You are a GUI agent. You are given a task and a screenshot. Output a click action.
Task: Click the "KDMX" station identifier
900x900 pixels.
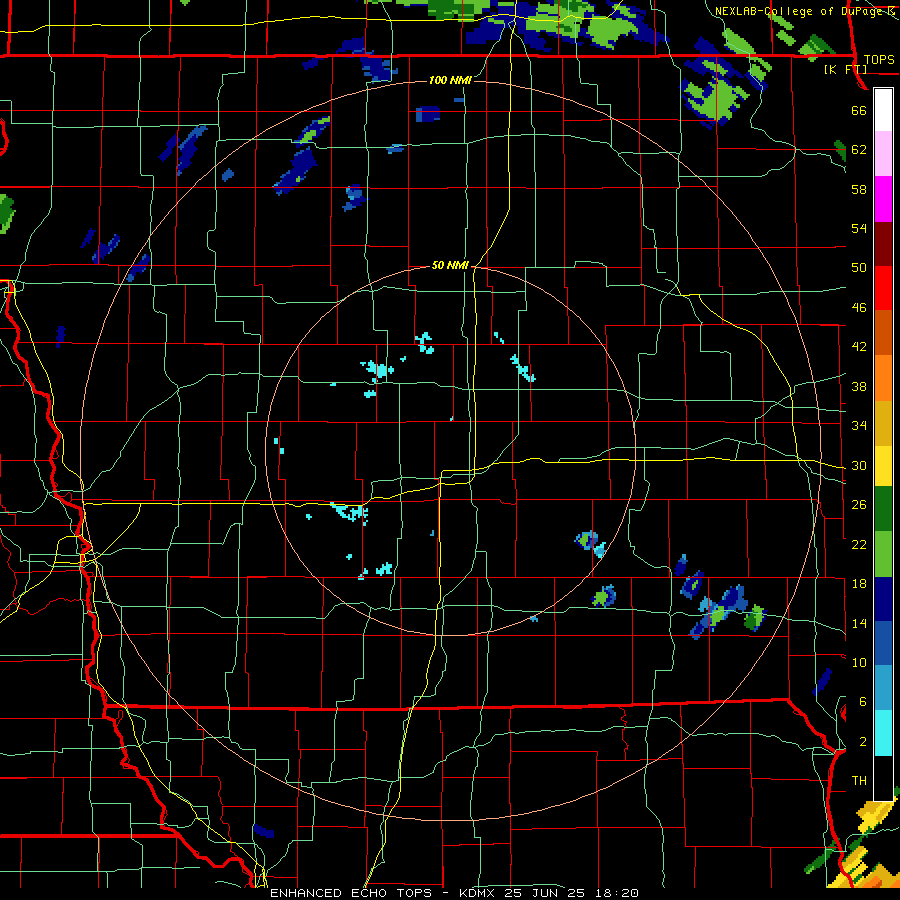(477, 893)
